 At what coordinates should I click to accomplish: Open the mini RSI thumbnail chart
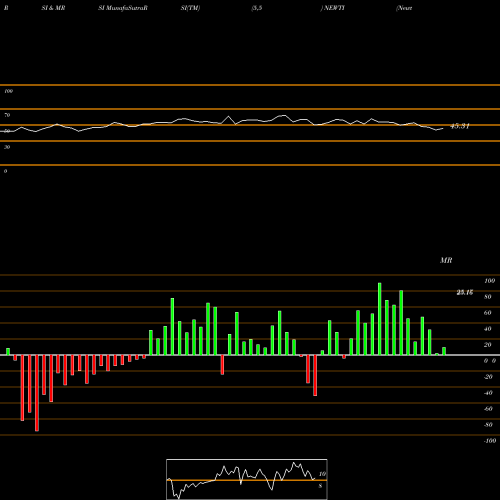247,479
